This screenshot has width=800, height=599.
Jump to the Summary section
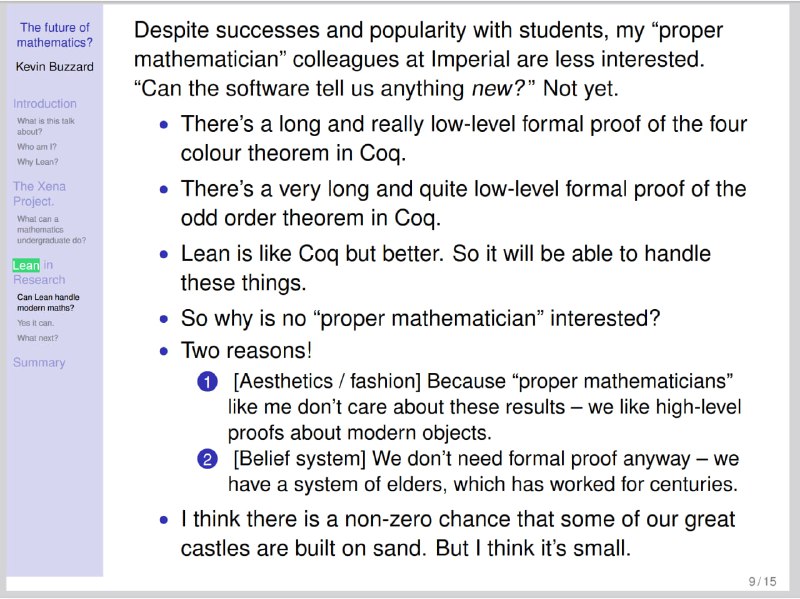(39, 363)
